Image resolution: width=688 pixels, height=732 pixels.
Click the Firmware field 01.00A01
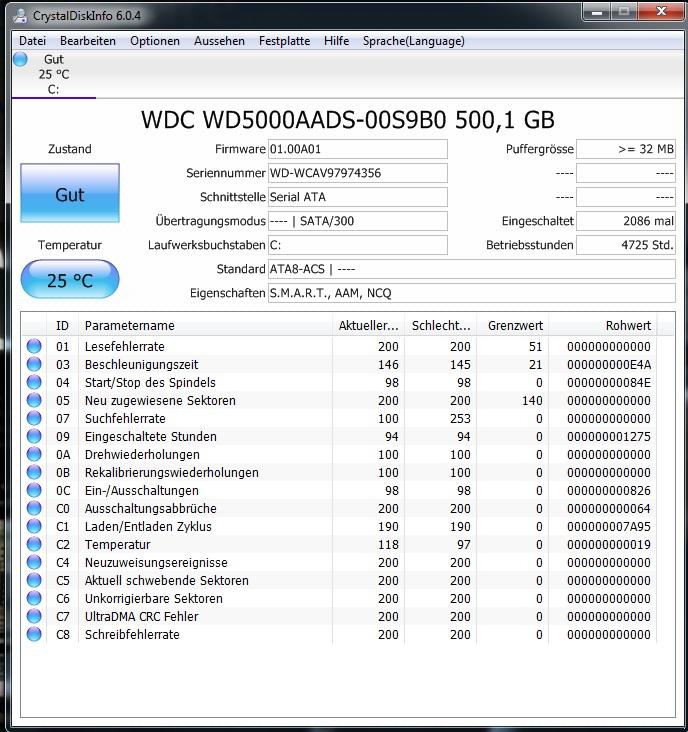coord(358,149)
